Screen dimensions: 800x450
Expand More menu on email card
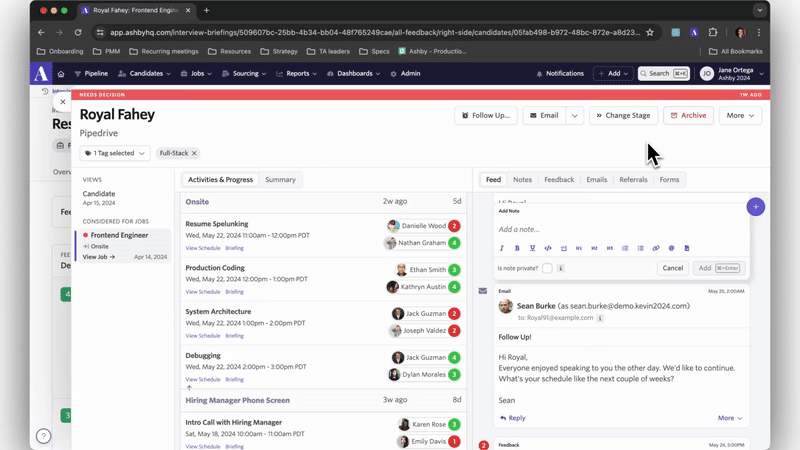(730, 418)
